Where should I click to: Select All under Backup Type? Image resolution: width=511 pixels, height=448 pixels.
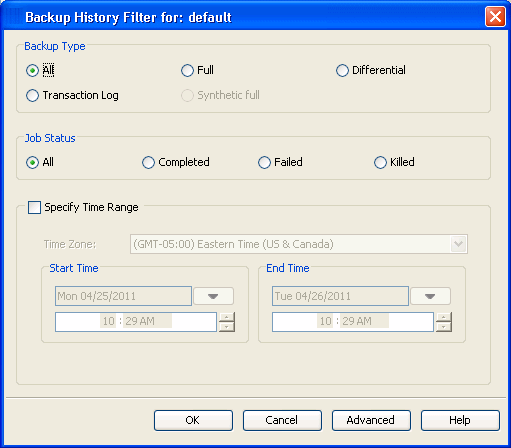(32, 70)
